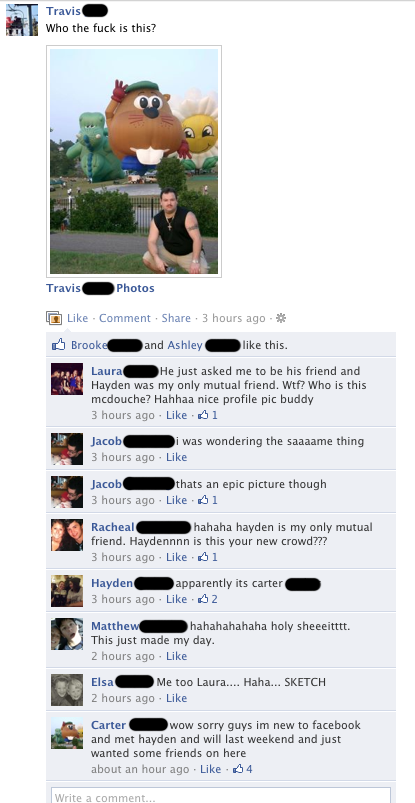The width and height of the screenshot is (415, 803).
Task: Click Ashley's name in likes line
Action: [x=185, y=346]
